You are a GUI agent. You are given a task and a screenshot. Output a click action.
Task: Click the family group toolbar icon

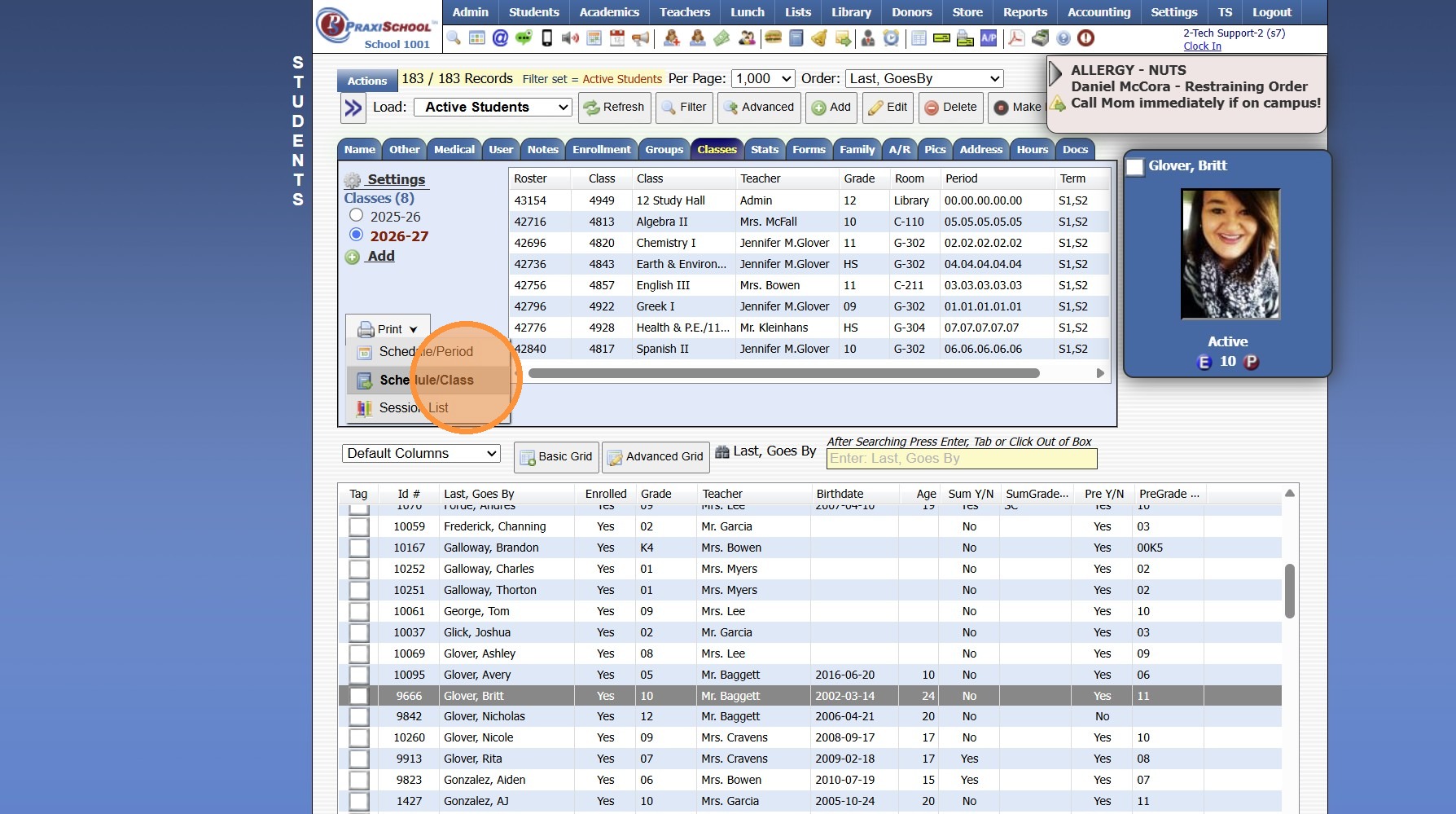[x=747, y=38]
